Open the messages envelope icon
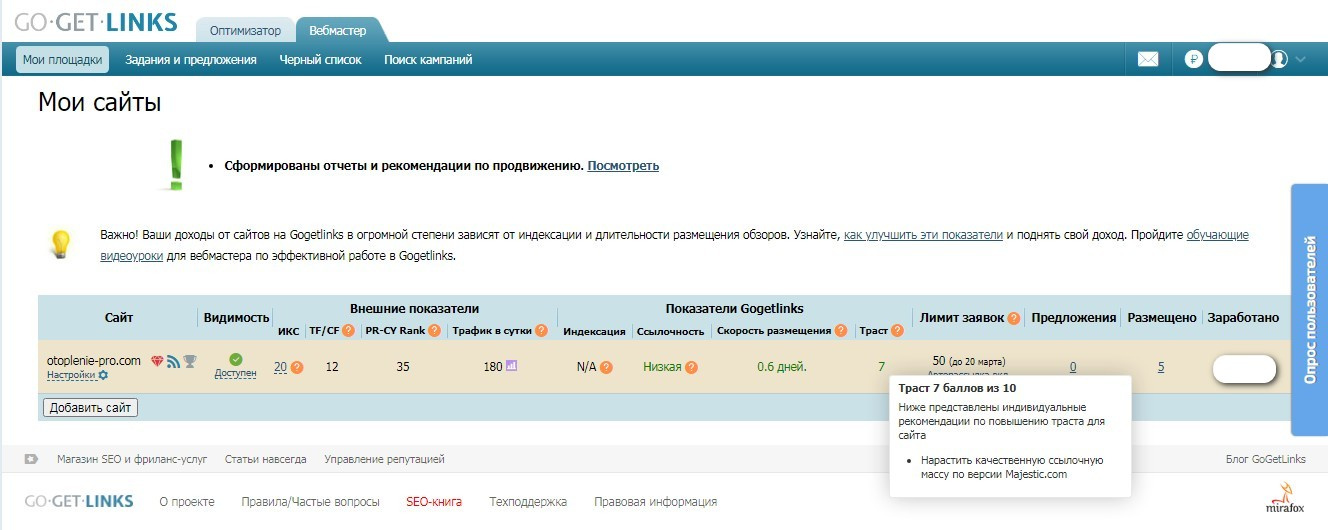Image resolution: width=1328 pixels, height=530 pixels. [x=1148, y=59]
